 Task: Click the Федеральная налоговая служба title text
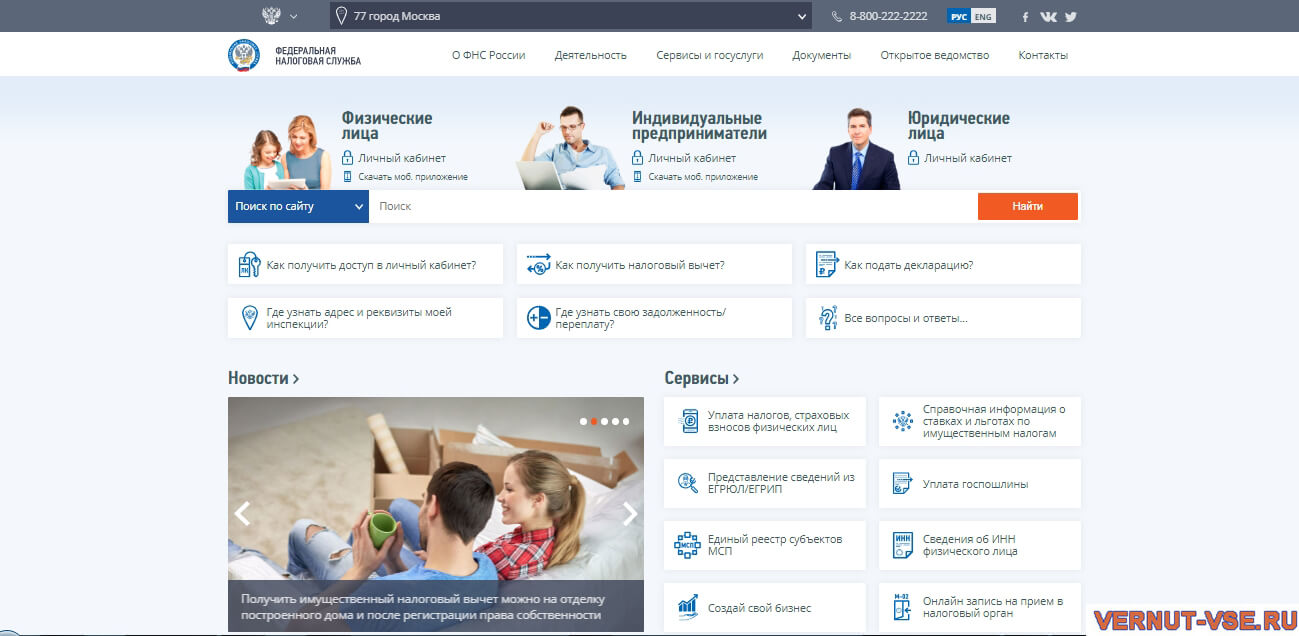coord(318,56)
